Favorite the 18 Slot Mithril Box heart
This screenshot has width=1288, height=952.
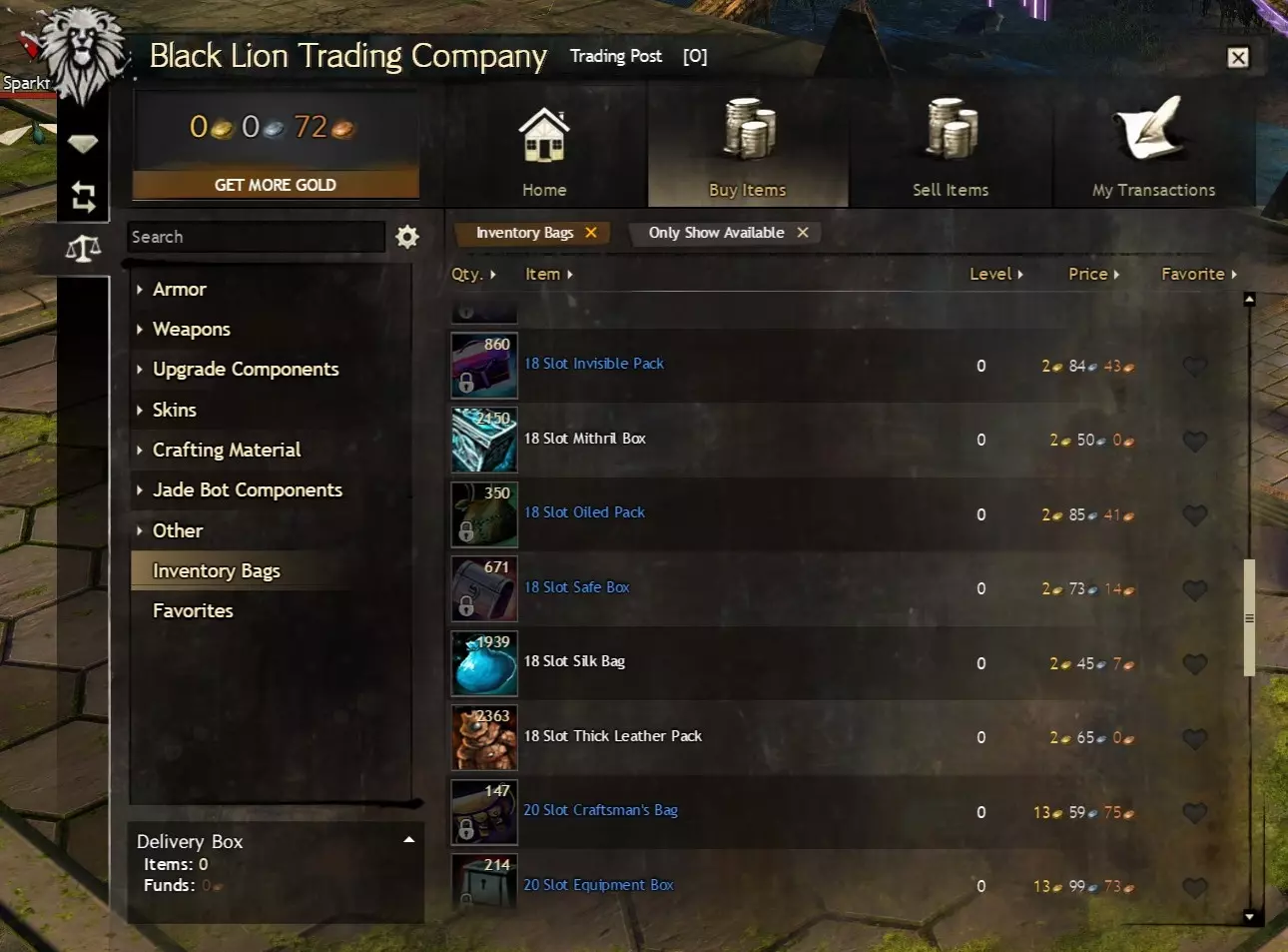(x=1195, y=441)
